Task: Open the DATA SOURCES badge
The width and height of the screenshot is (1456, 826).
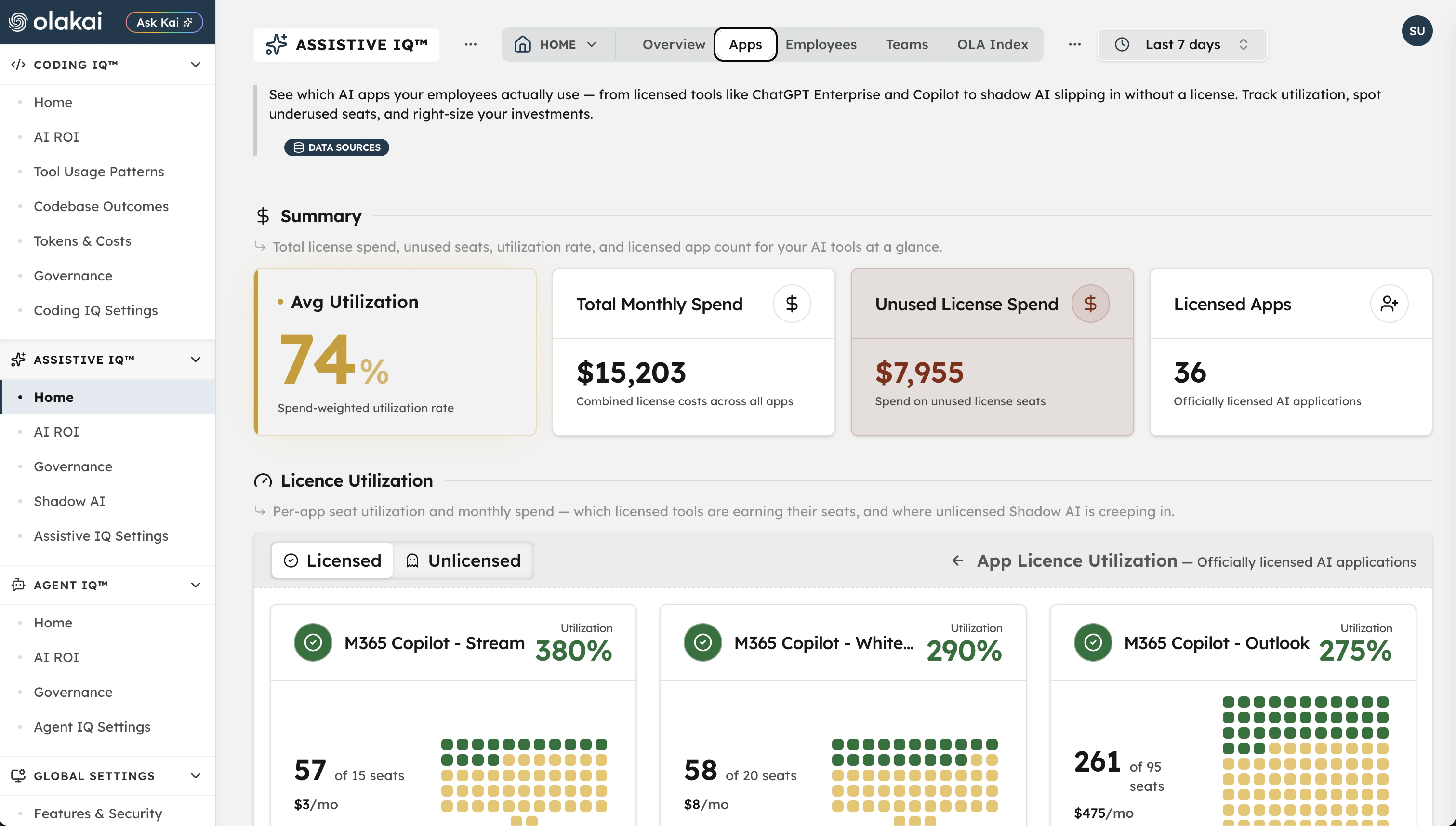Action: coord(336,147)
